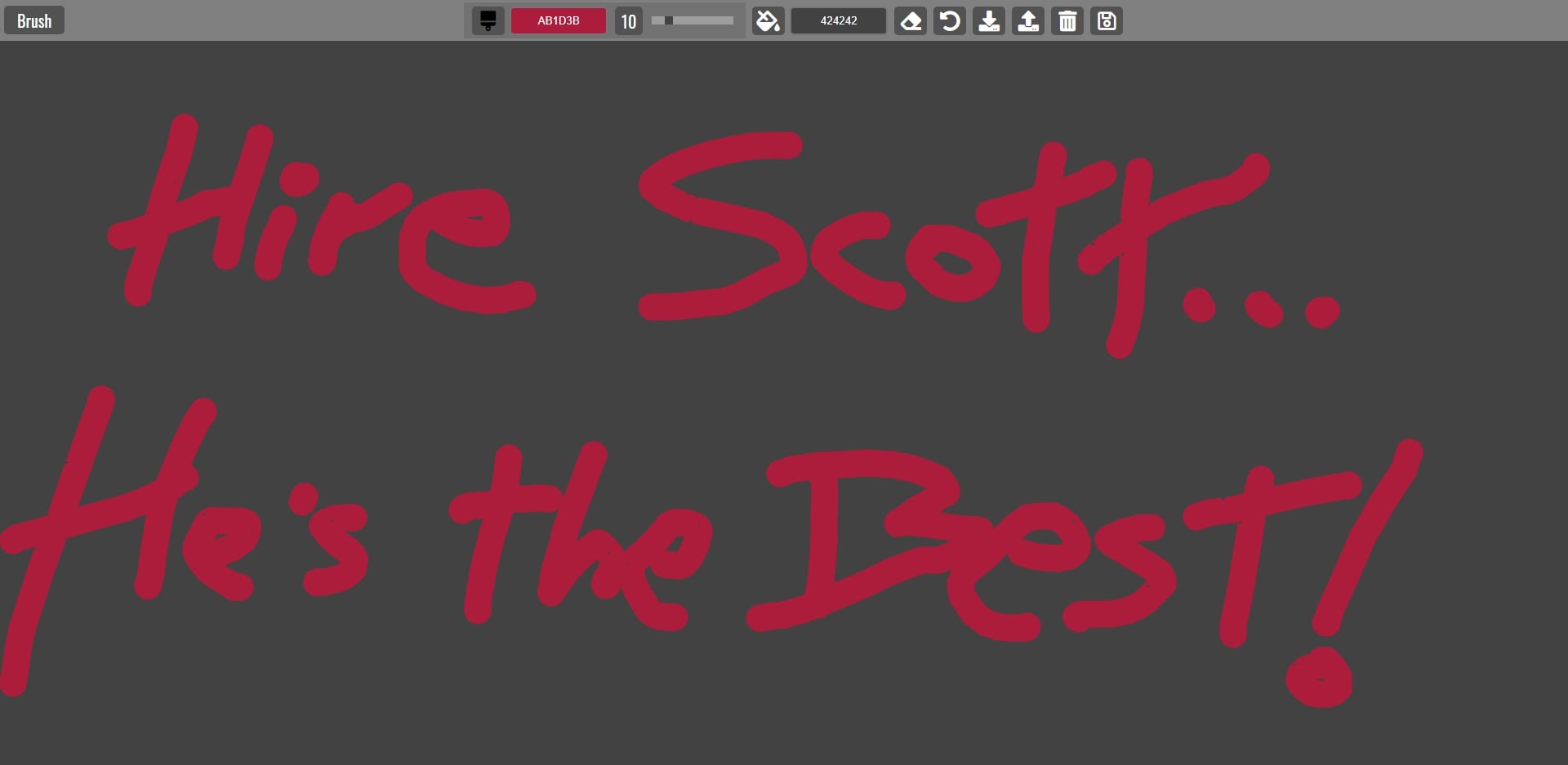Clear the canvas with the trash icon

pos(1067,20)
